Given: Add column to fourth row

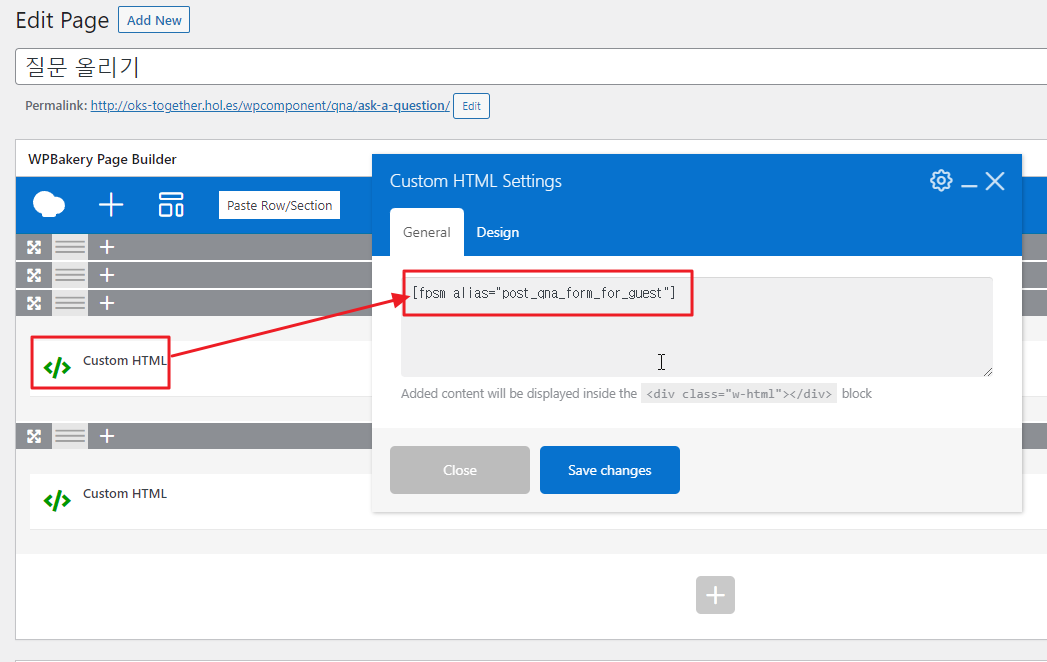Looking at the screenshot, I should tap(107, 436).
